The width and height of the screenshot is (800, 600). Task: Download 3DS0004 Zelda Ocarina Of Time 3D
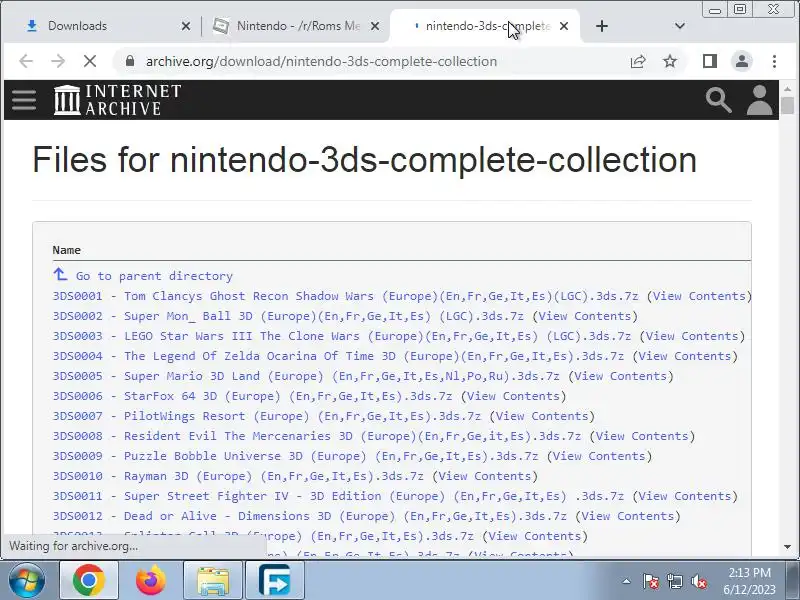(338, 356)
